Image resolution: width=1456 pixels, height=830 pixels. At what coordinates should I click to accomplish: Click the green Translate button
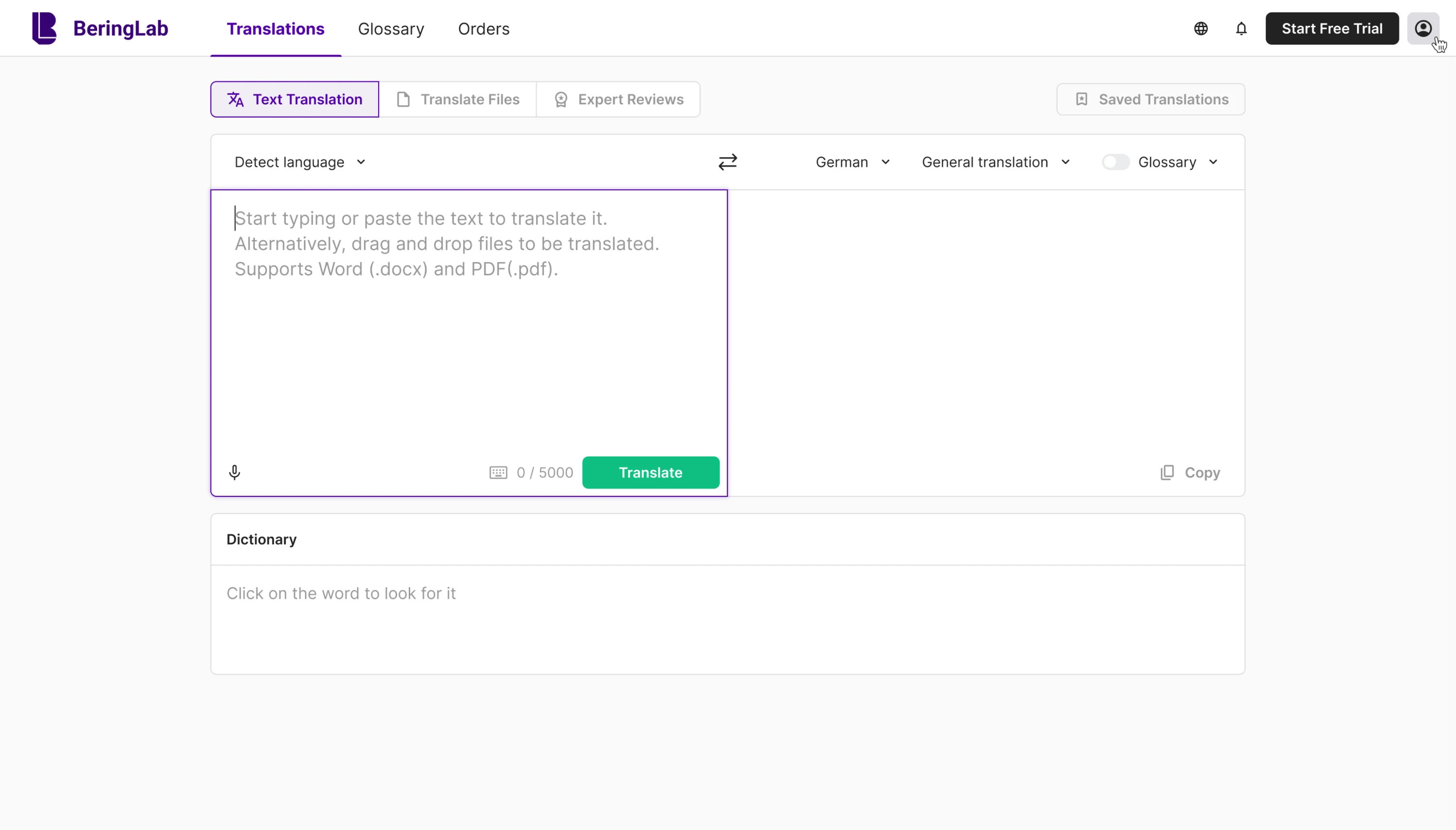point(650,473)
